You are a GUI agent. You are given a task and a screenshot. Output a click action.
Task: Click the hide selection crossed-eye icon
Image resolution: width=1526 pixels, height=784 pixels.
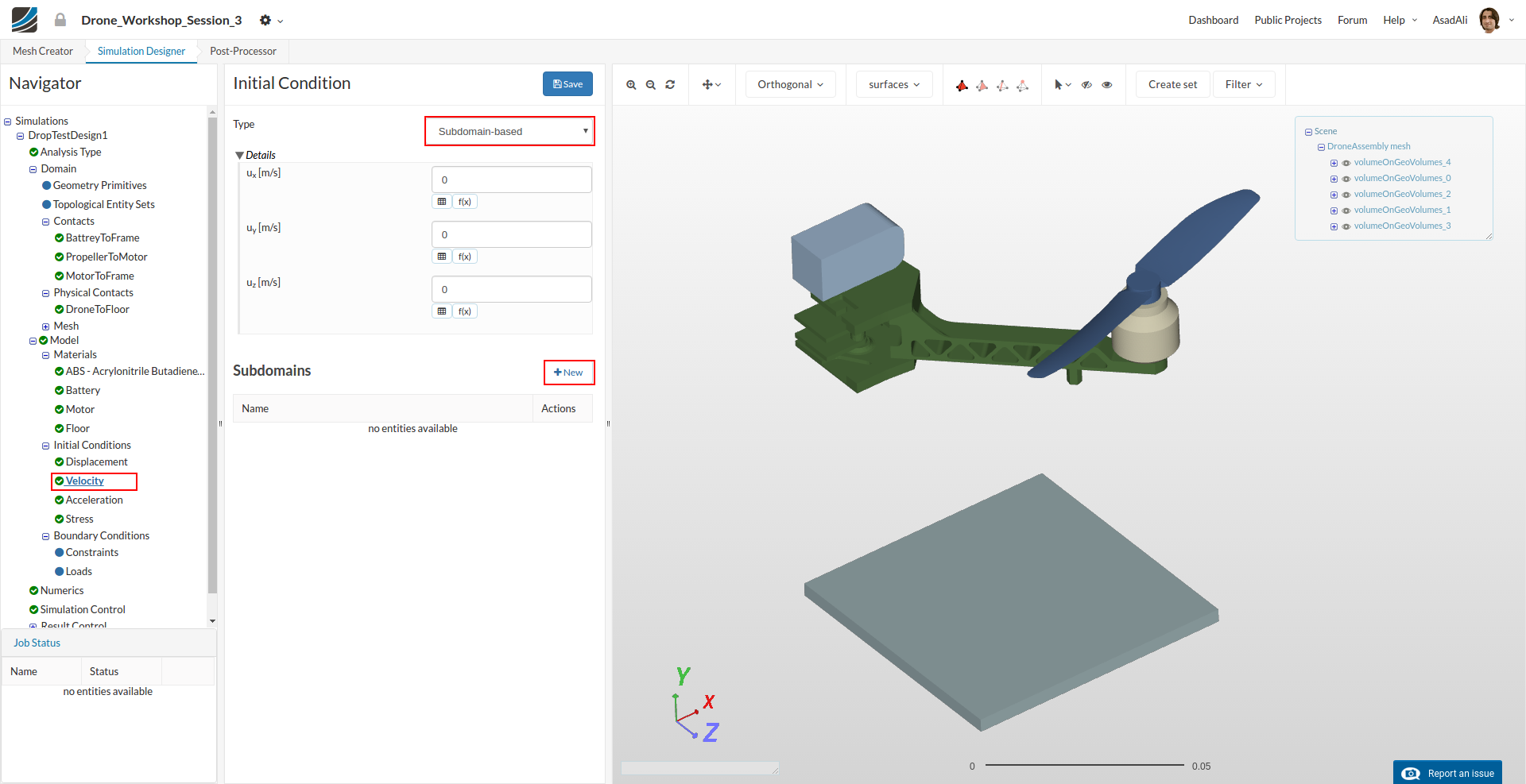coord(1086,85)
